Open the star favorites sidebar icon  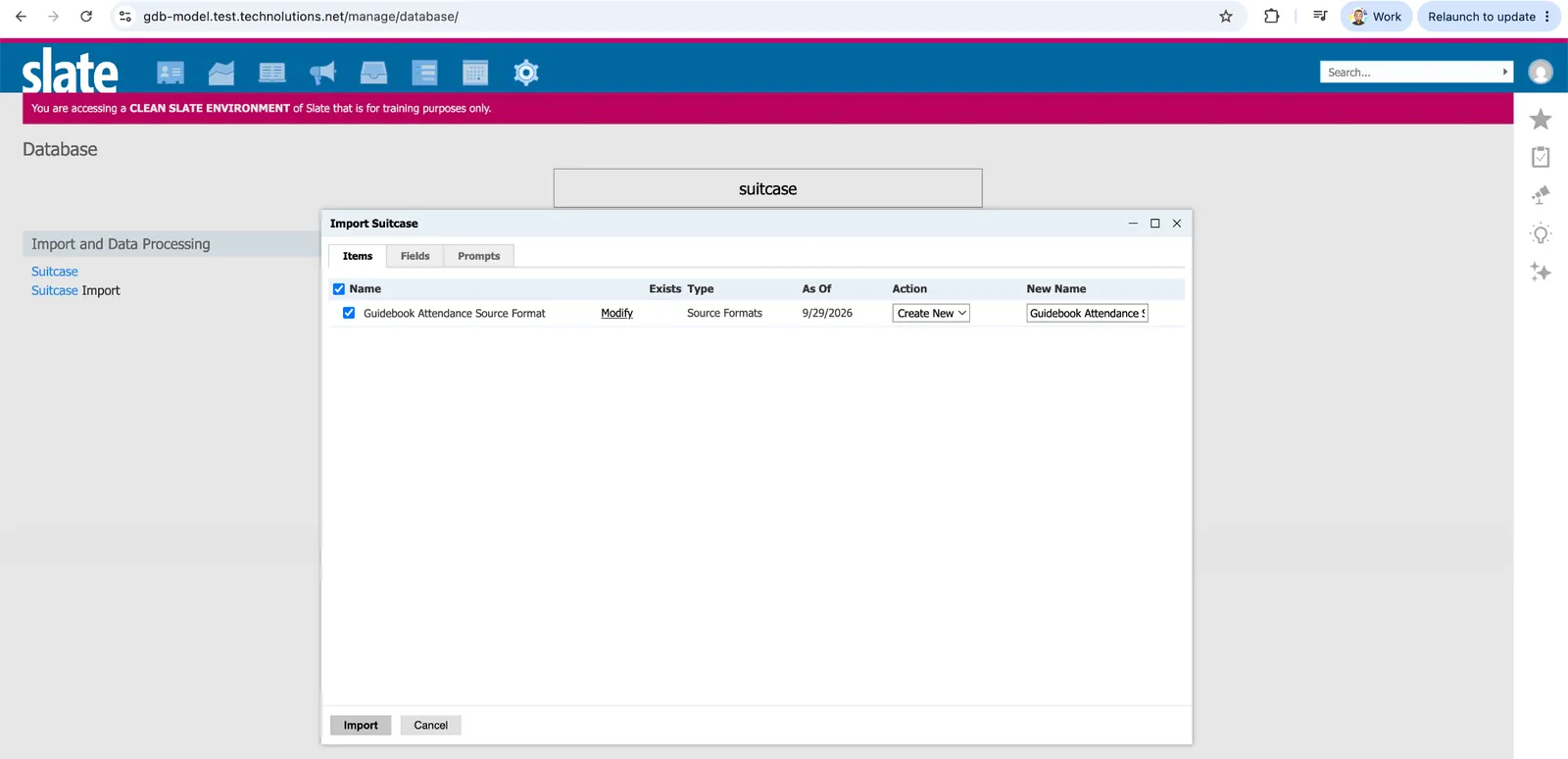point(1541,120)
